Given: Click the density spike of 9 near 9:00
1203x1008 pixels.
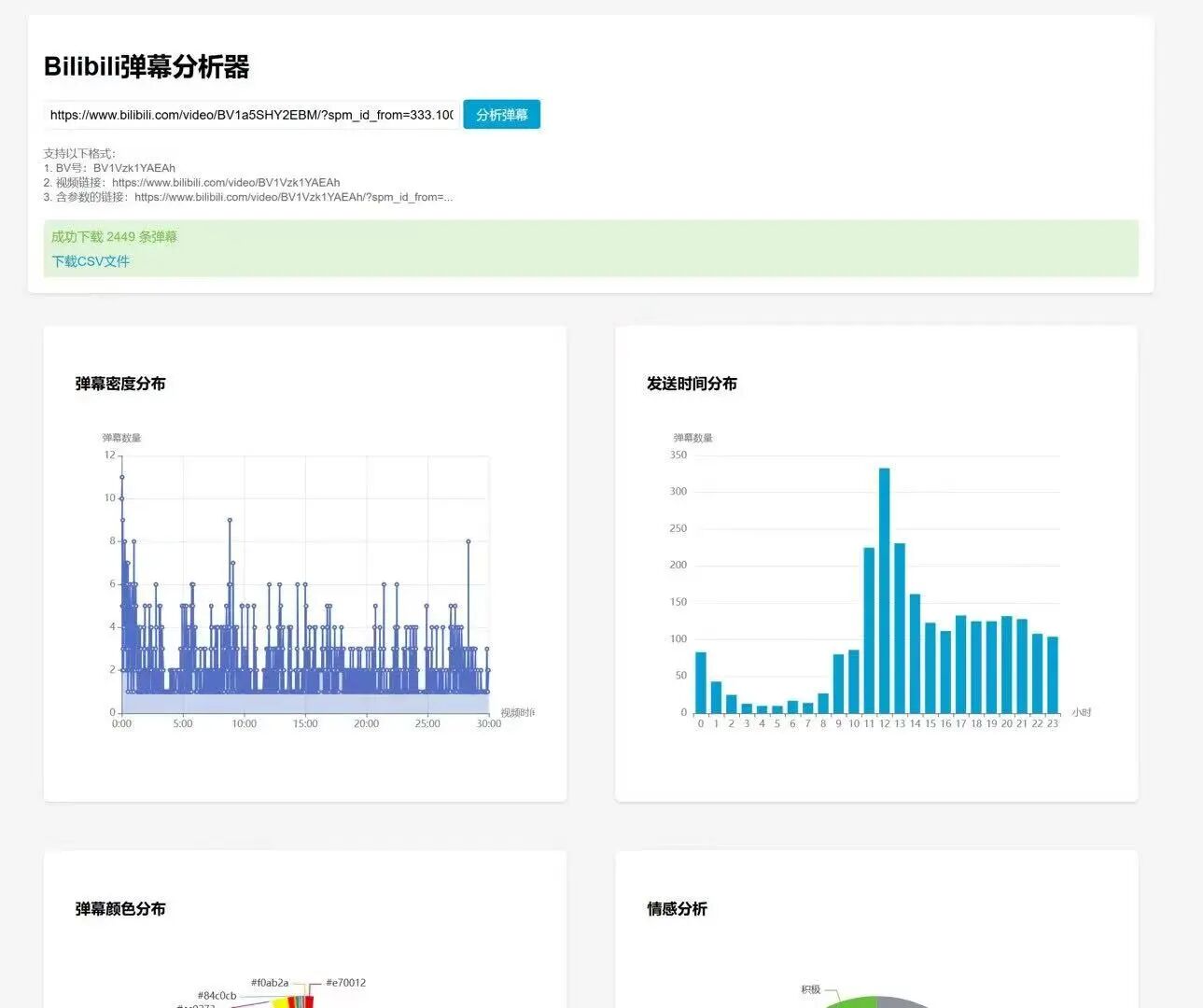Looking at the screenshot, I should click(x=230, y=520).
